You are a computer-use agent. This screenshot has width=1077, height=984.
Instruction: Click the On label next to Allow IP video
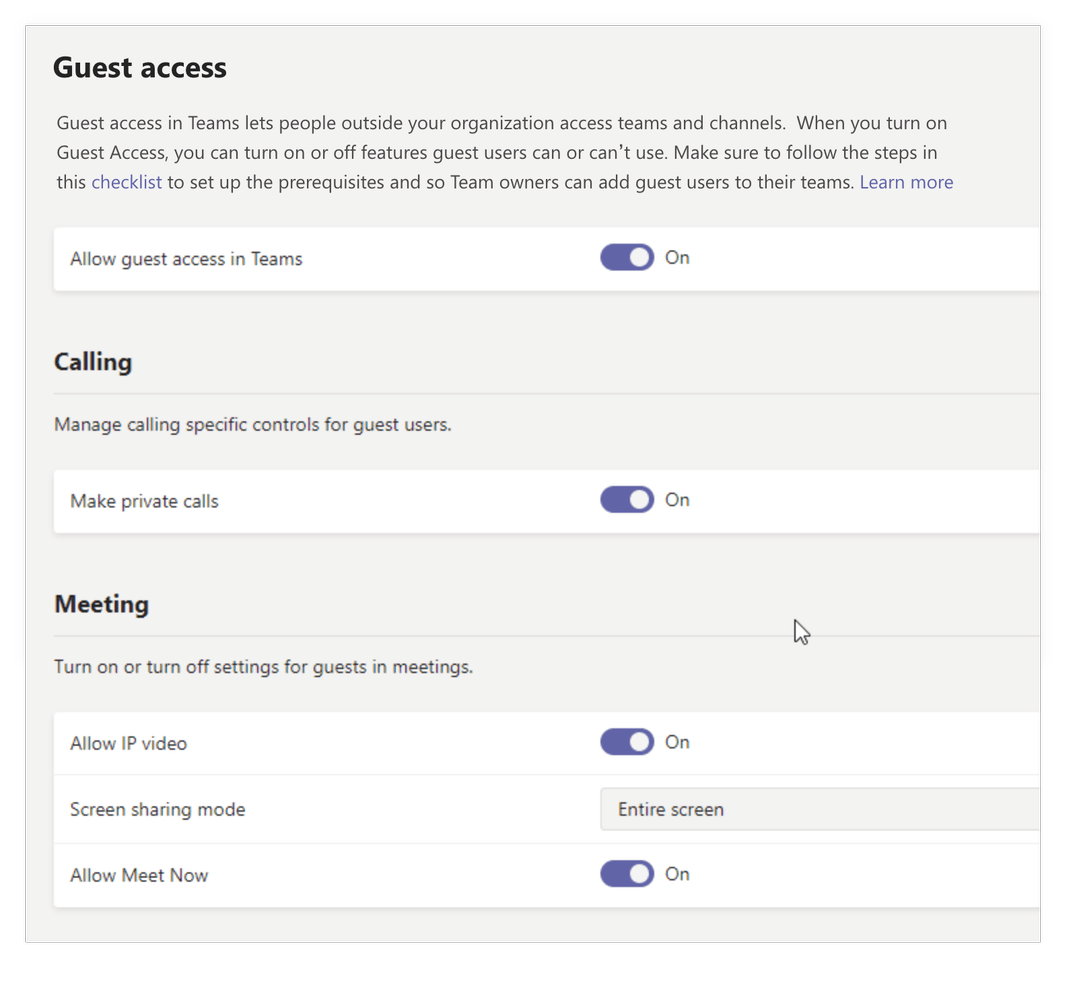[676, 742]
